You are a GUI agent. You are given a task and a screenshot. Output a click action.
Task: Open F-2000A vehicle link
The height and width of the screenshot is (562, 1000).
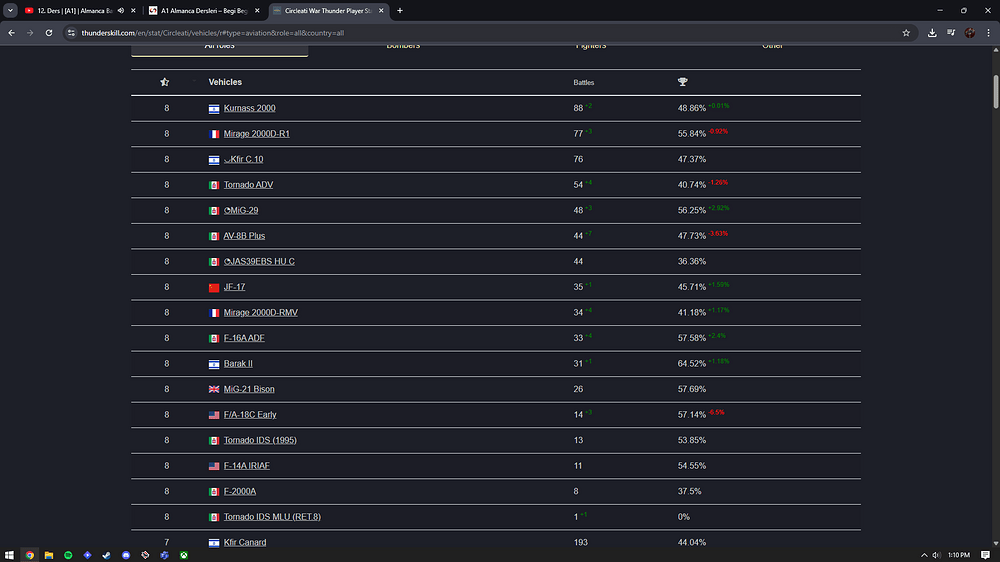click(x=240, y=491)
